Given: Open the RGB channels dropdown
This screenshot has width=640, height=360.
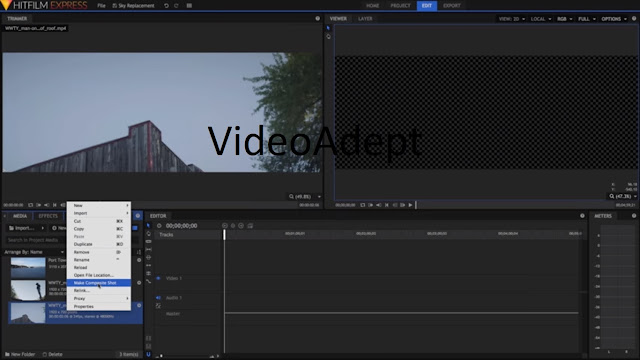Looking at the screenshot, I should 564,19.
